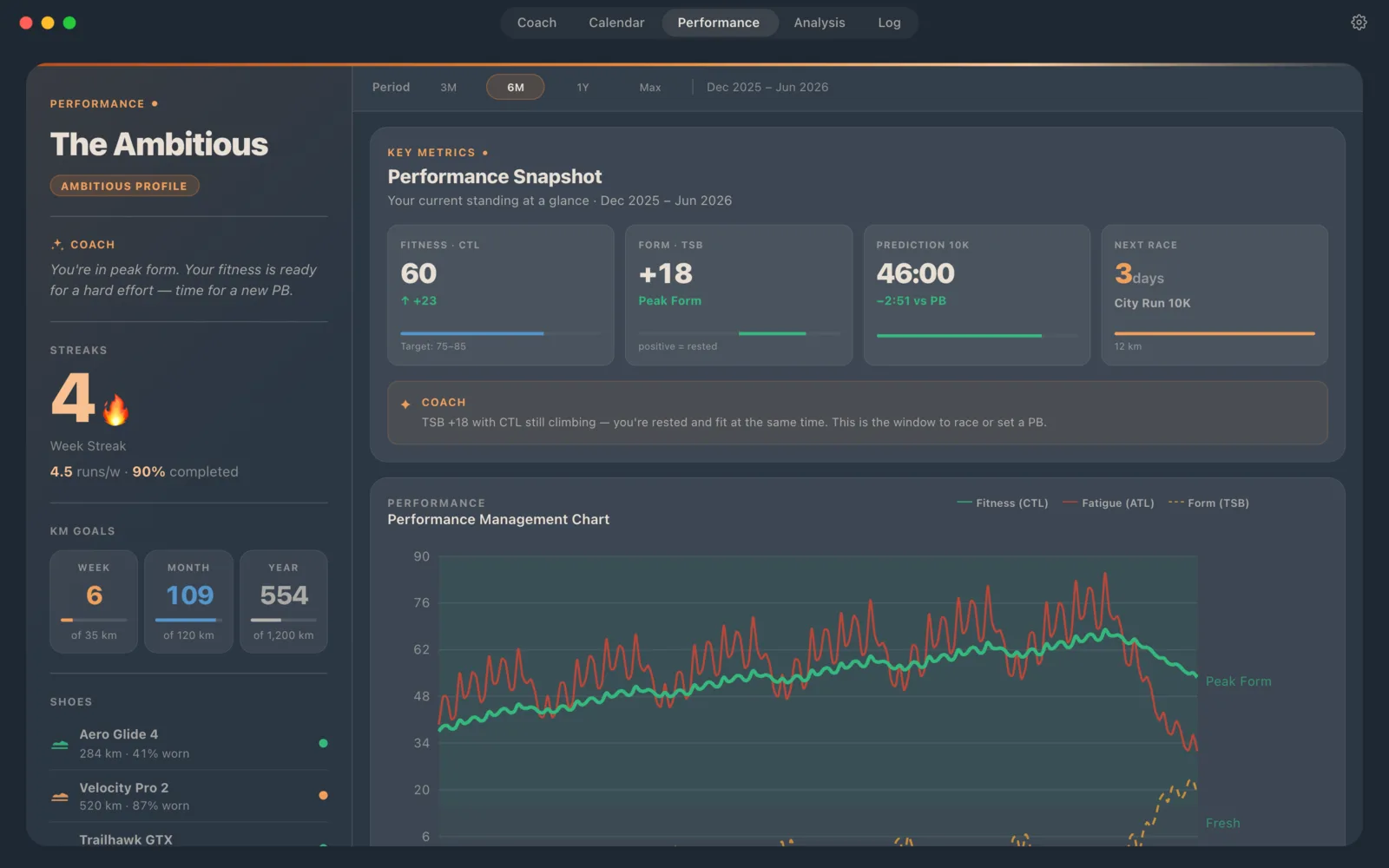
Task: Click the "Fresh" chart annotation
Action: [x=1222, y=823]
